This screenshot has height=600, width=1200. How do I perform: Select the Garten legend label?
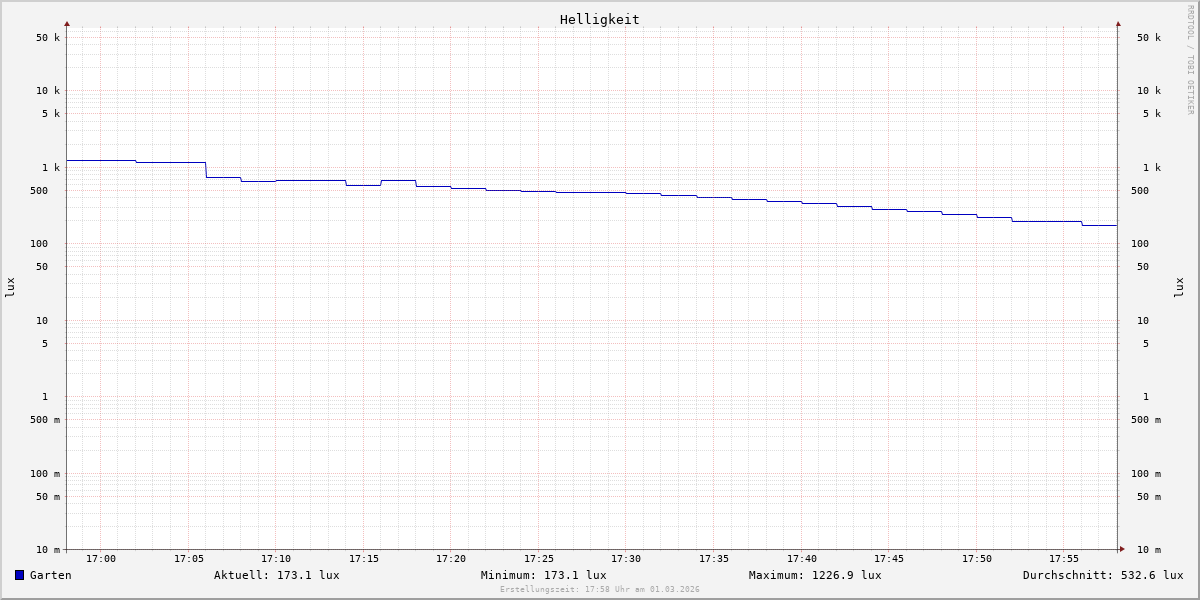[50, 575]
